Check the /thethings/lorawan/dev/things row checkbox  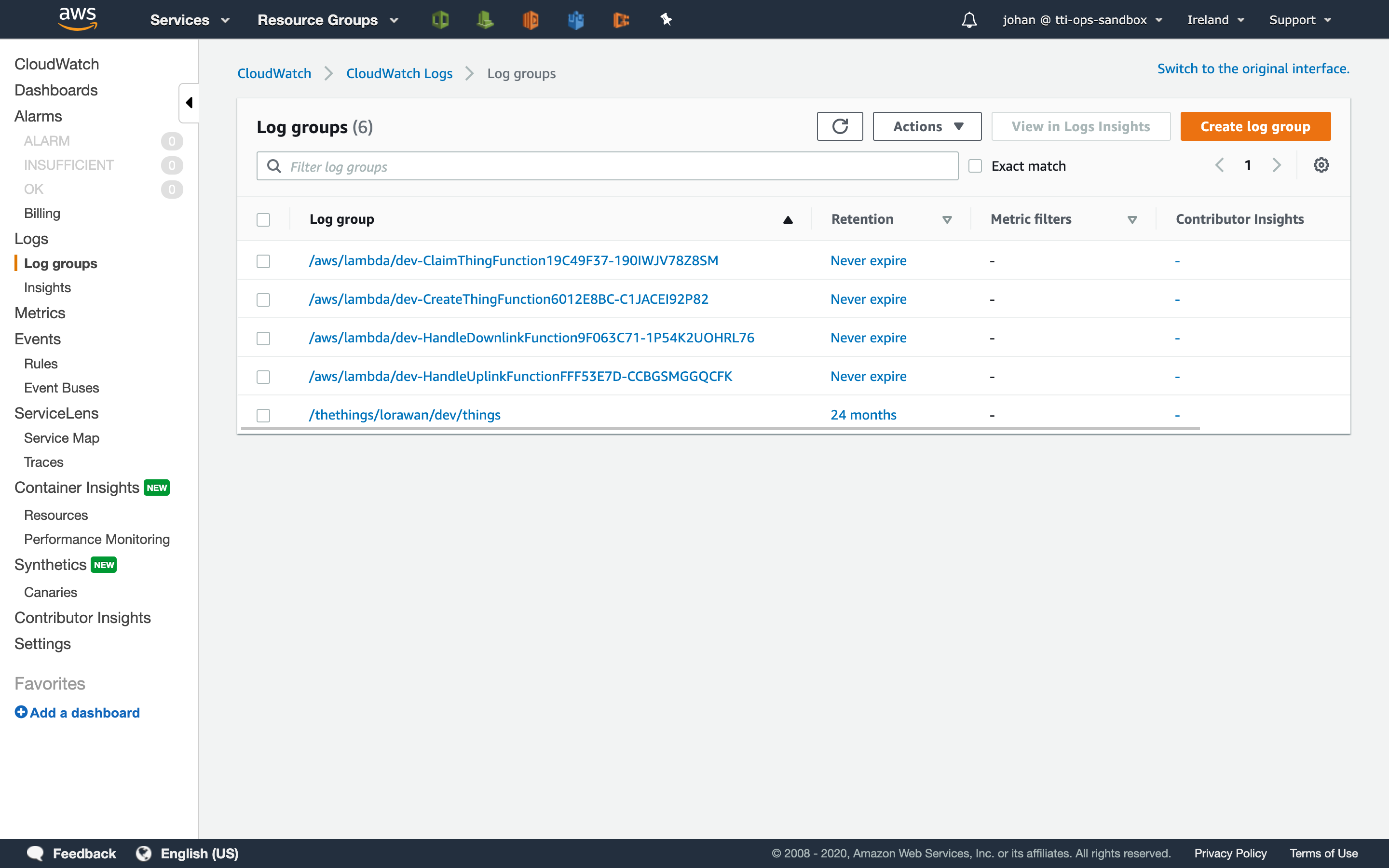pyautogui.click(x=263, y=415)
